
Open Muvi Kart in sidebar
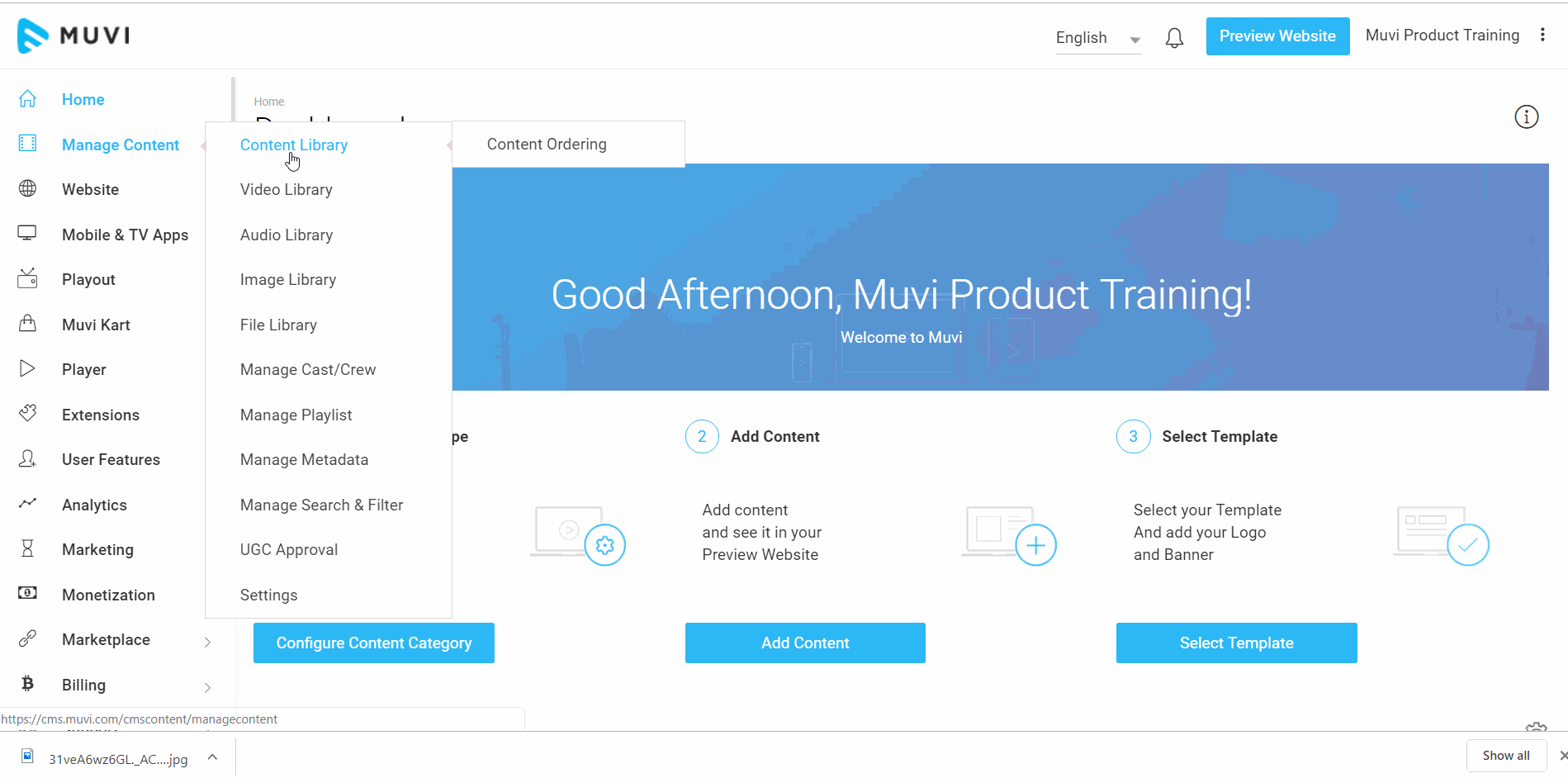(96, 325)
